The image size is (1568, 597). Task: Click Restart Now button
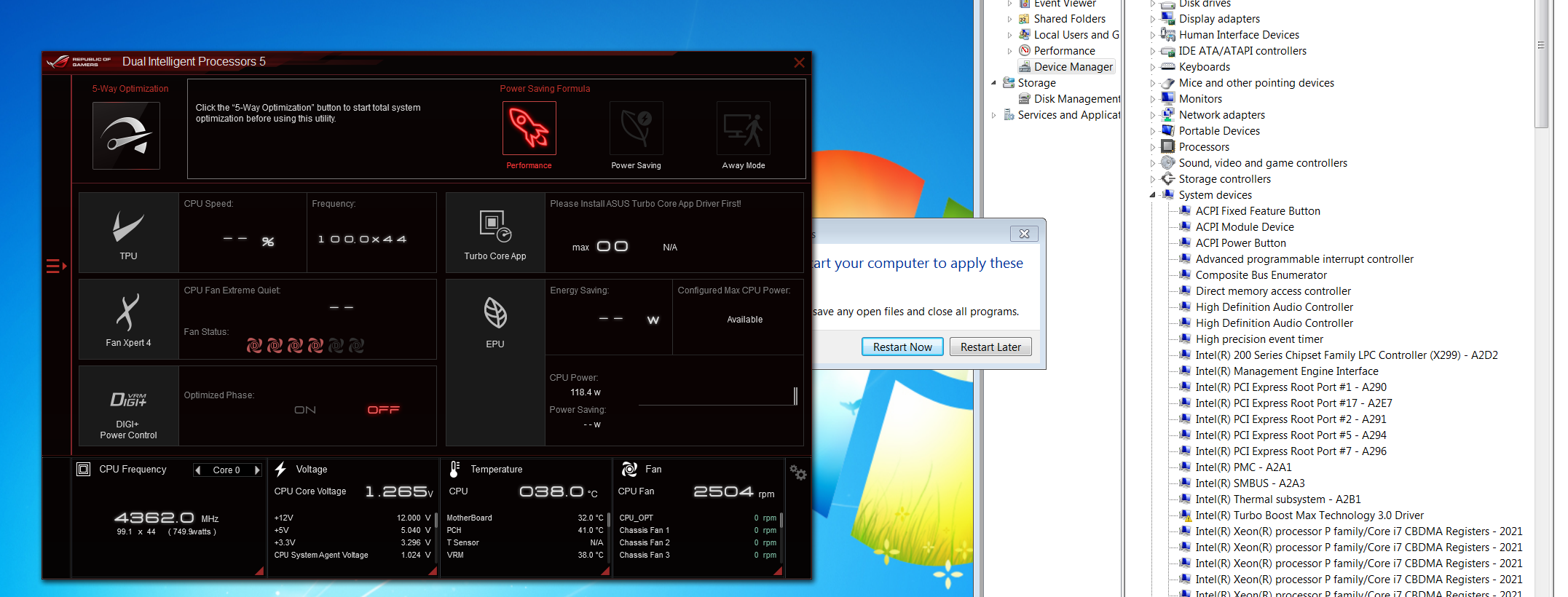(902, 347)
